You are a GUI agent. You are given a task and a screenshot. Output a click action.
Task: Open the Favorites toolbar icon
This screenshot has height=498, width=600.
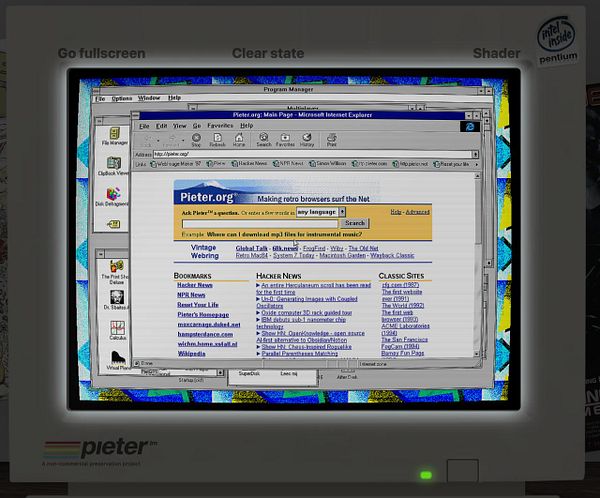285,140
